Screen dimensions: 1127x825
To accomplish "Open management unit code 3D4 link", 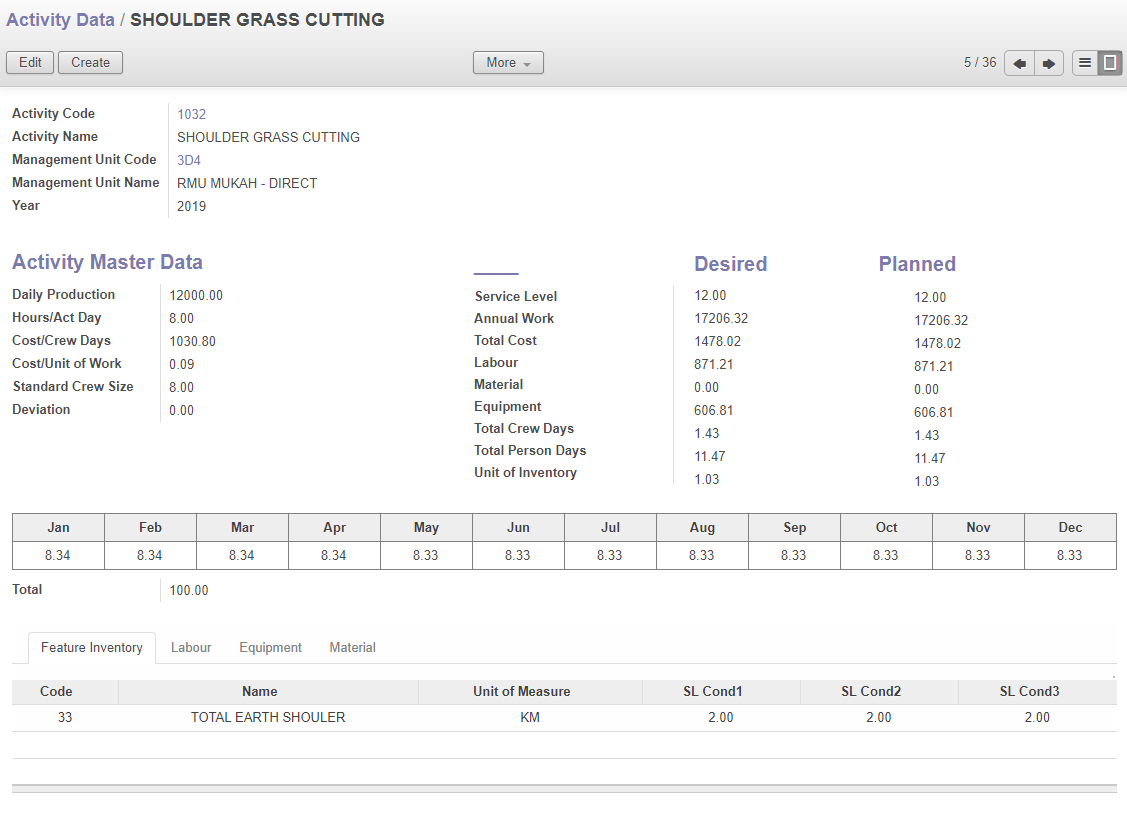I will (x=189, y=160).
